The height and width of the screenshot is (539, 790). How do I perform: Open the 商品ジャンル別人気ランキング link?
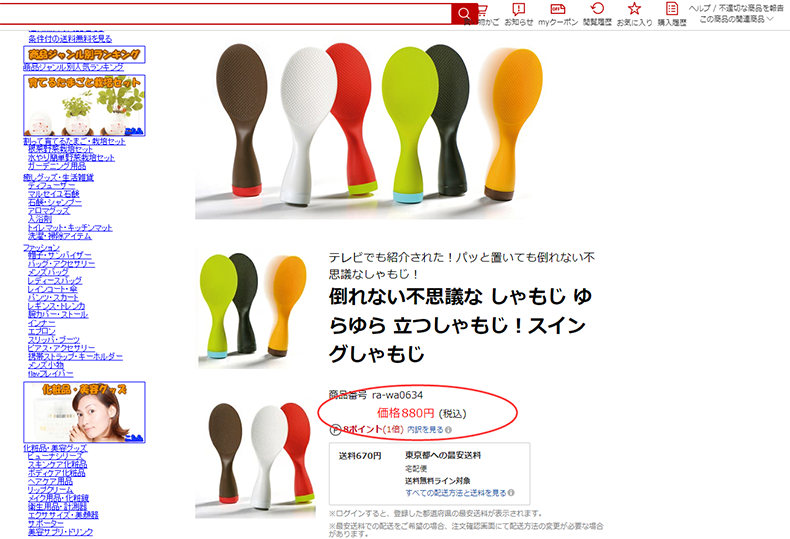(x=73, y=67)
